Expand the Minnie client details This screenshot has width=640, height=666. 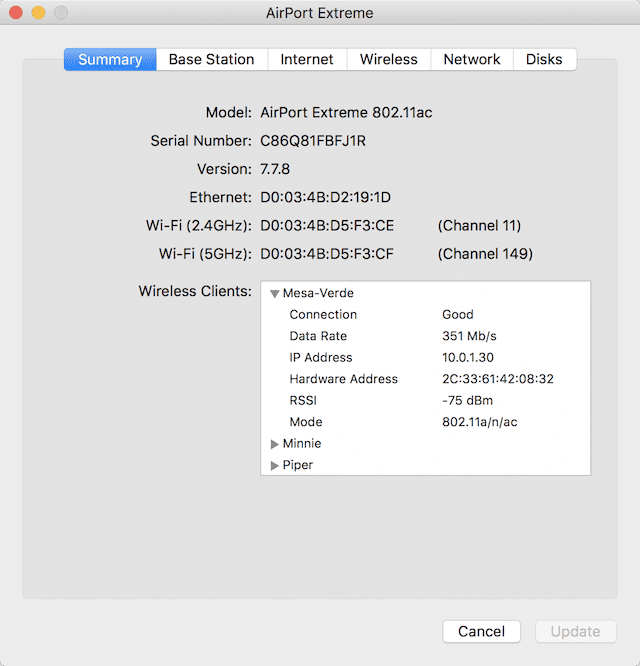tap(275, 444)
